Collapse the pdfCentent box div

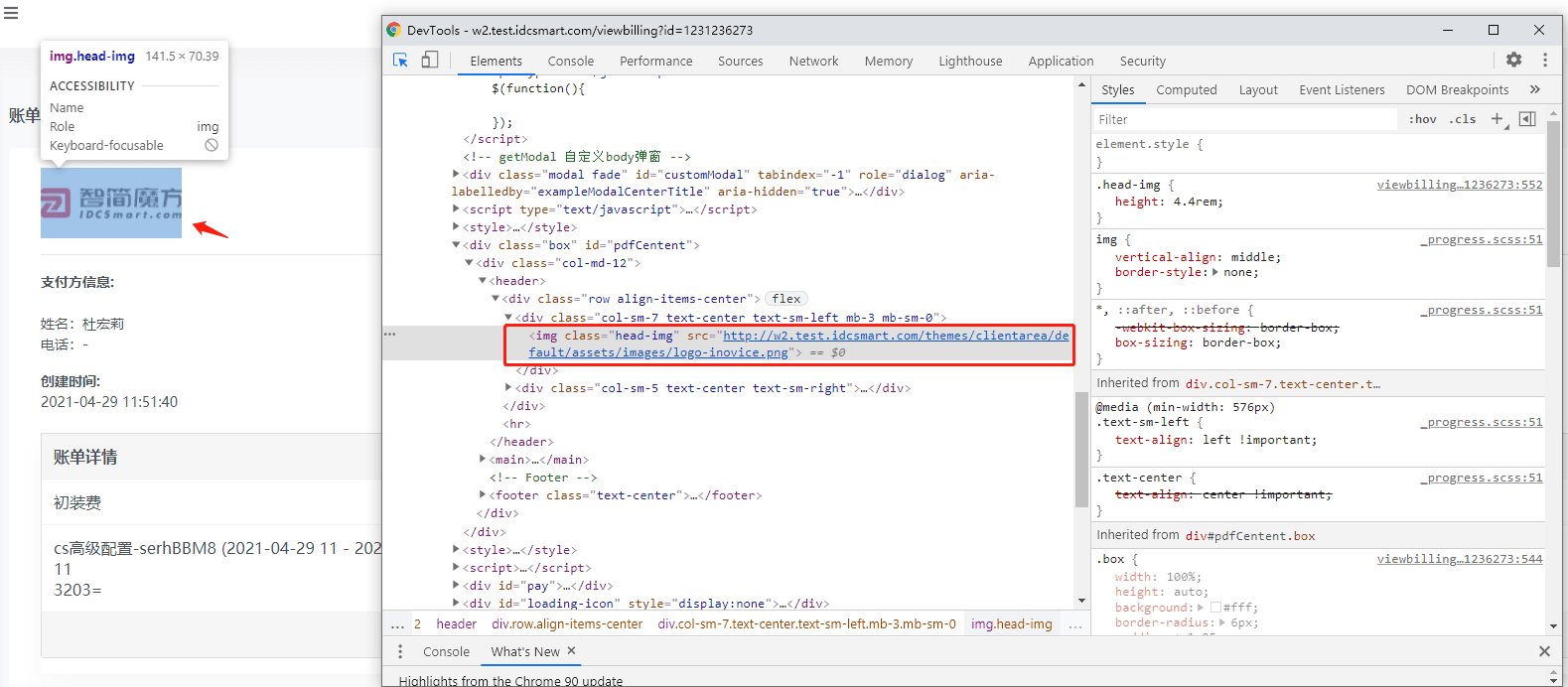click(x=457, y=245)
